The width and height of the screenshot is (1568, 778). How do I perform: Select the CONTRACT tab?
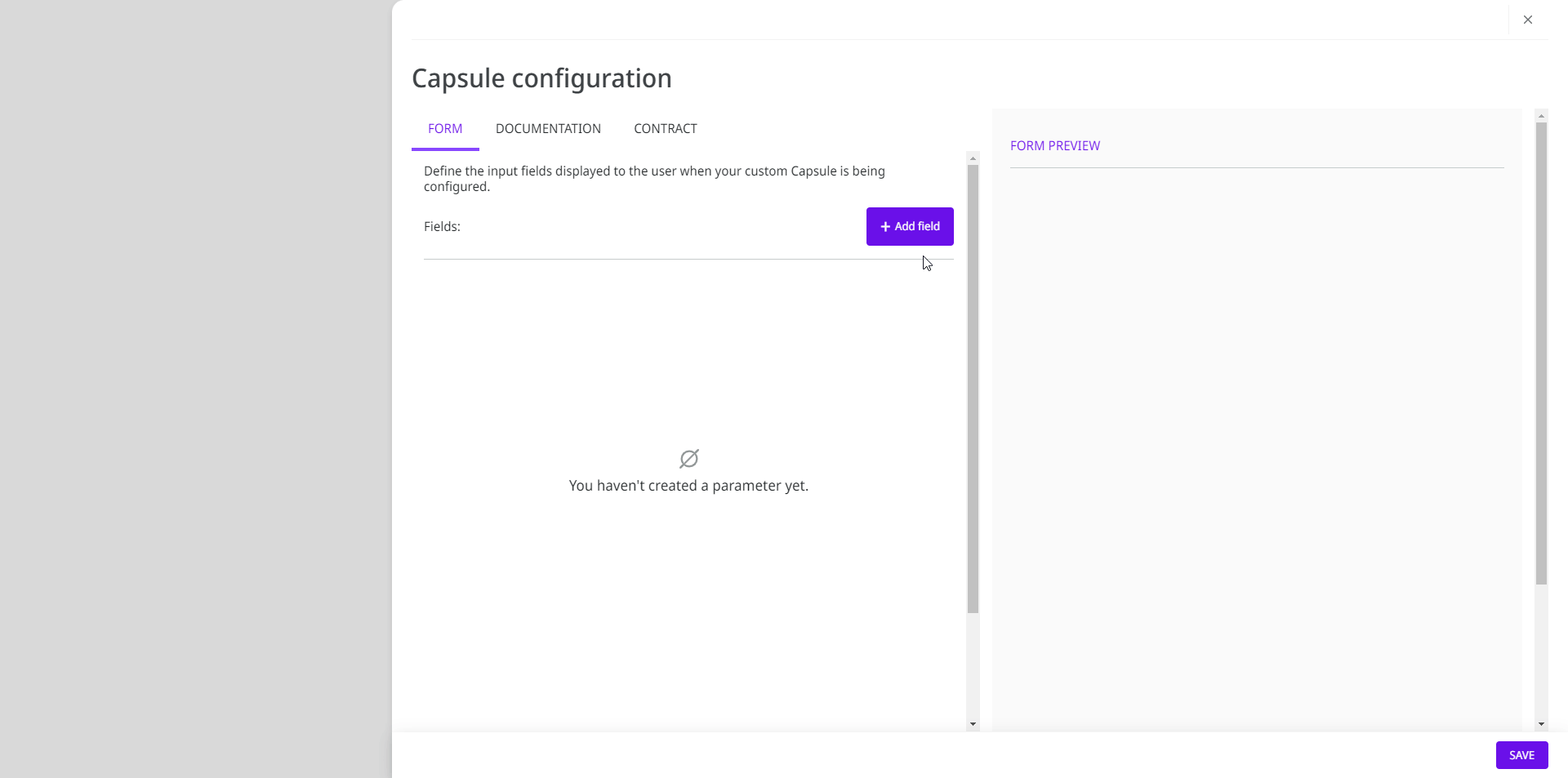[x=666, y=129]
